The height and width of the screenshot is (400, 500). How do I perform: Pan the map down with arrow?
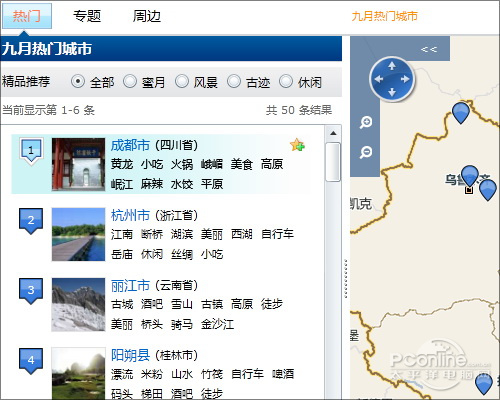tap(392, 92)
